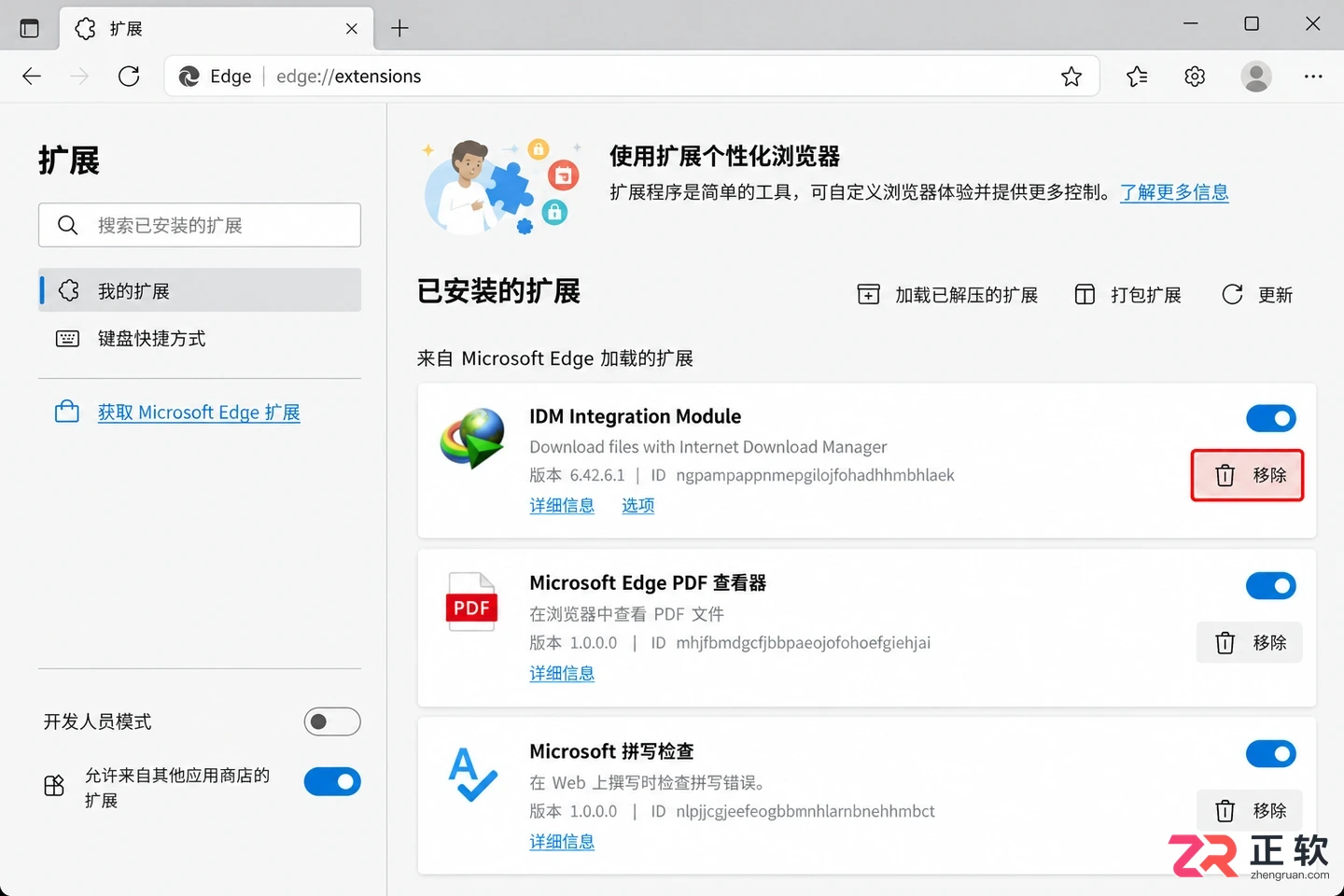1344x896 pixels.
Task: Click 打包扩展 button
Action: coord(1127,295)
